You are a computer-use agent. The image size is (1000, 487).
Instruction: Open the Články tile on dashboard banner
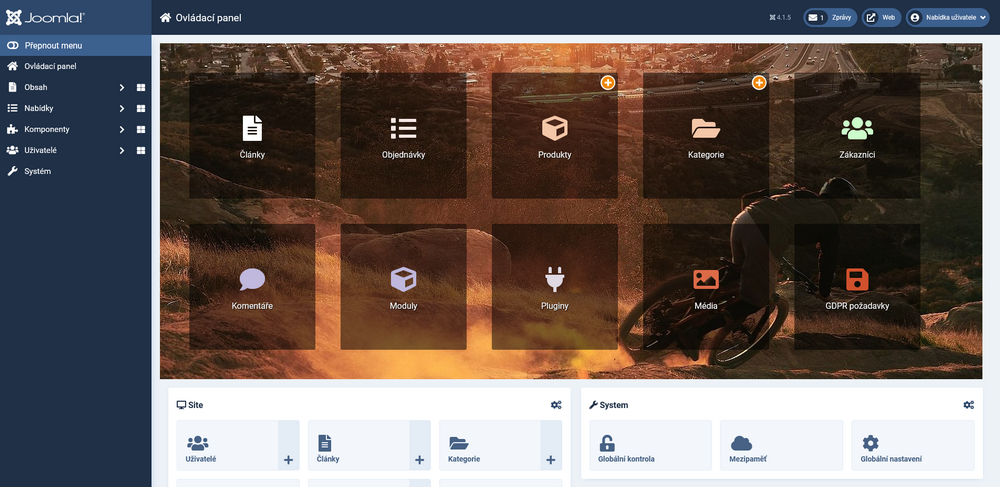pos(252,136)
